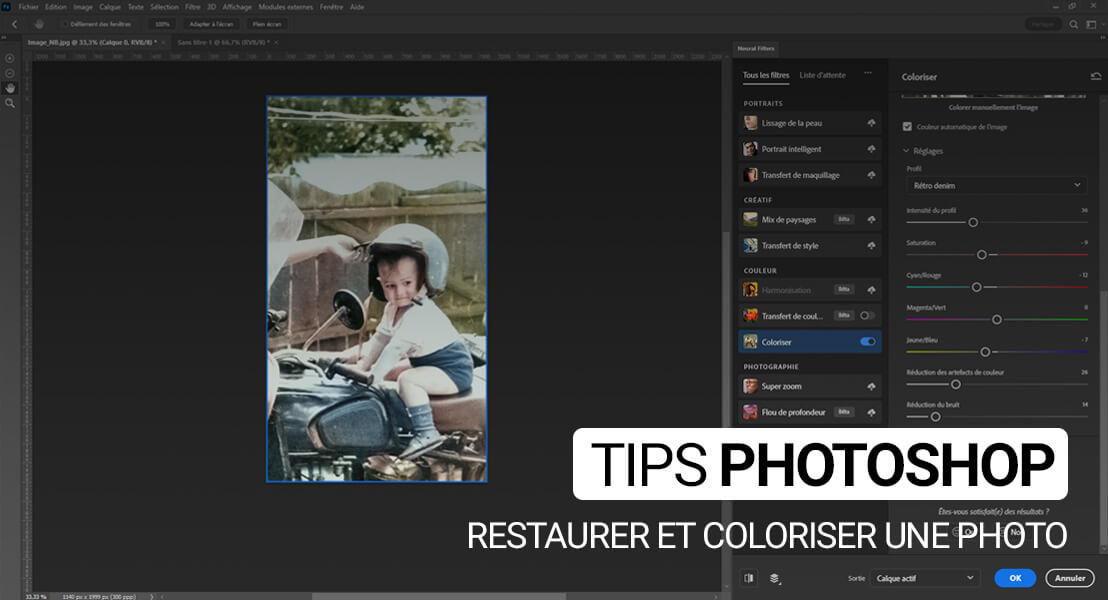Close the Sans titre-1 document tab
The image size is (1108, 600).
pyautogui.click(x=276, y=42)
